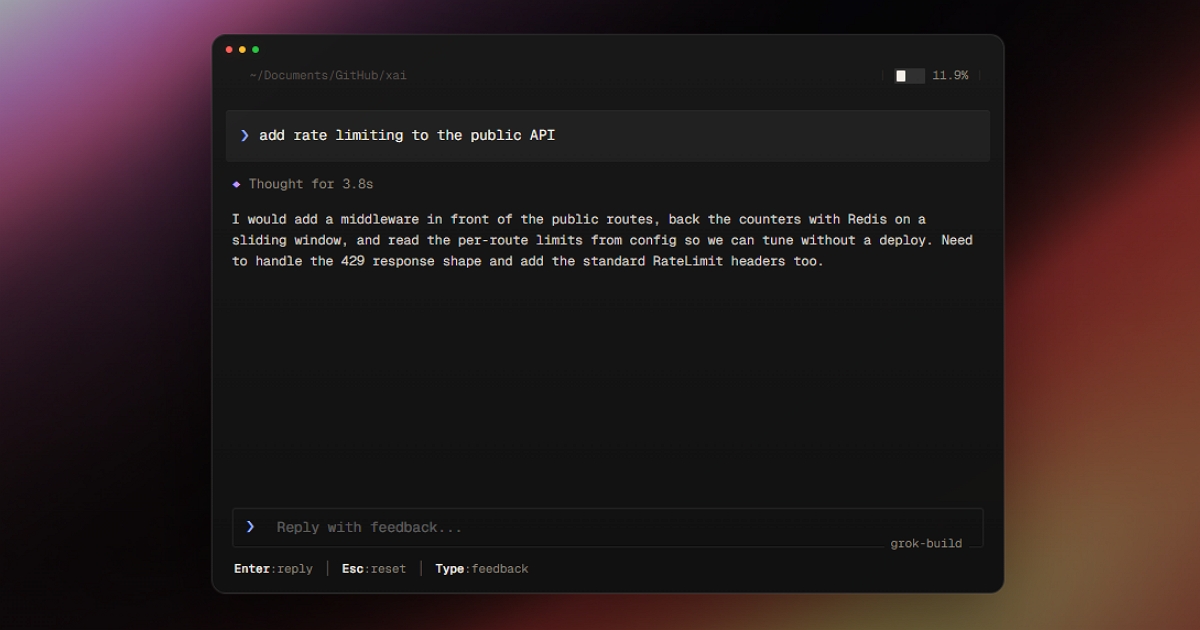
Task: Click the green maximize window dot
Action: pos(255,49)
